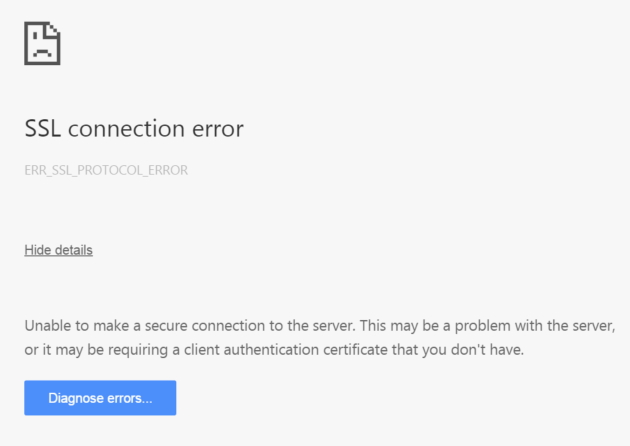Click the 'client authentication certificate' text
The height and width of the screenshot is (446, 630).
point(286,350)
